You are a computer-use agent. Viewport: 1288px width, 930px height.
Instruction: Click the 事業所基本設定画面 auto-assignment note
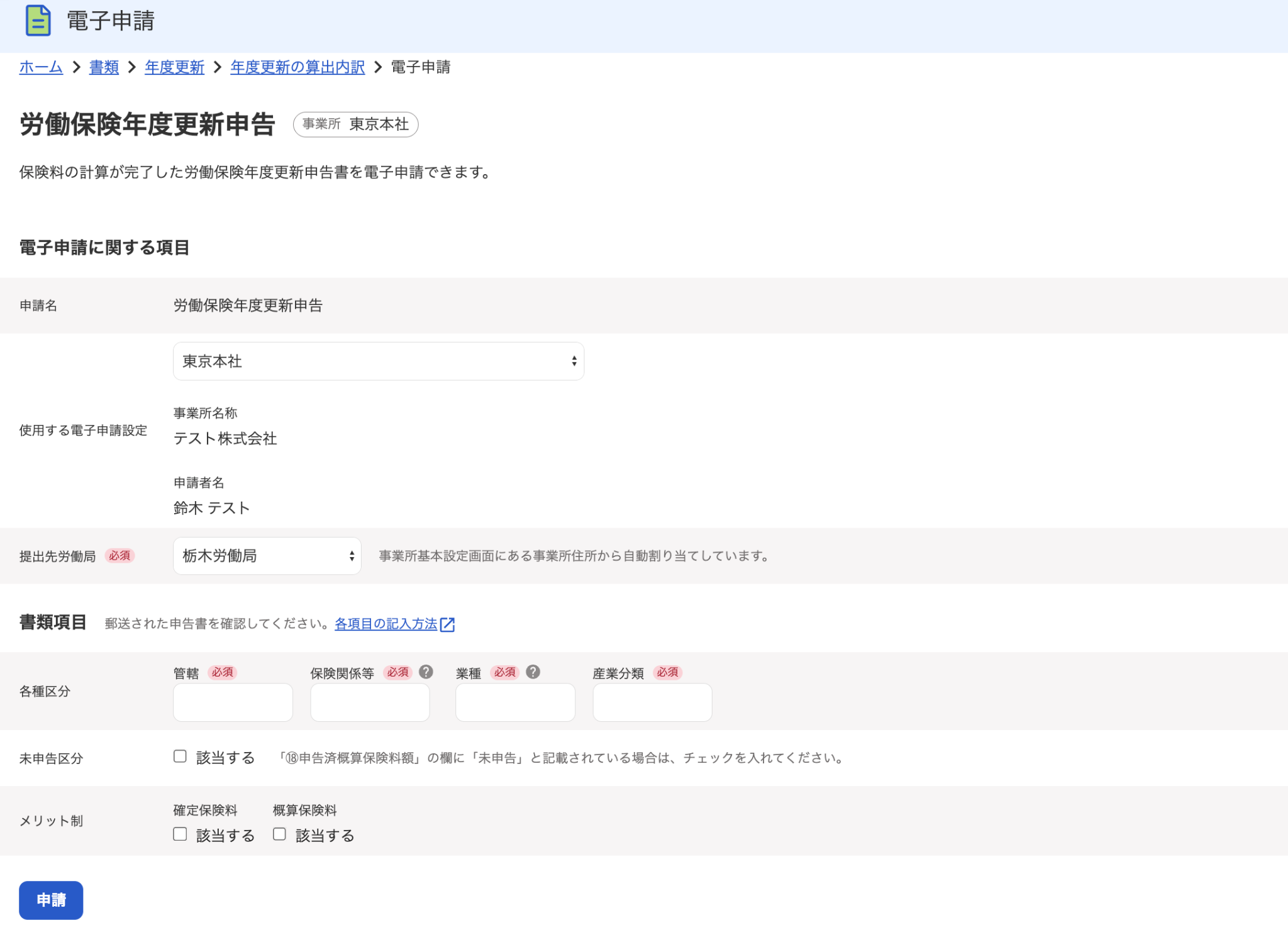click(574, 556)
